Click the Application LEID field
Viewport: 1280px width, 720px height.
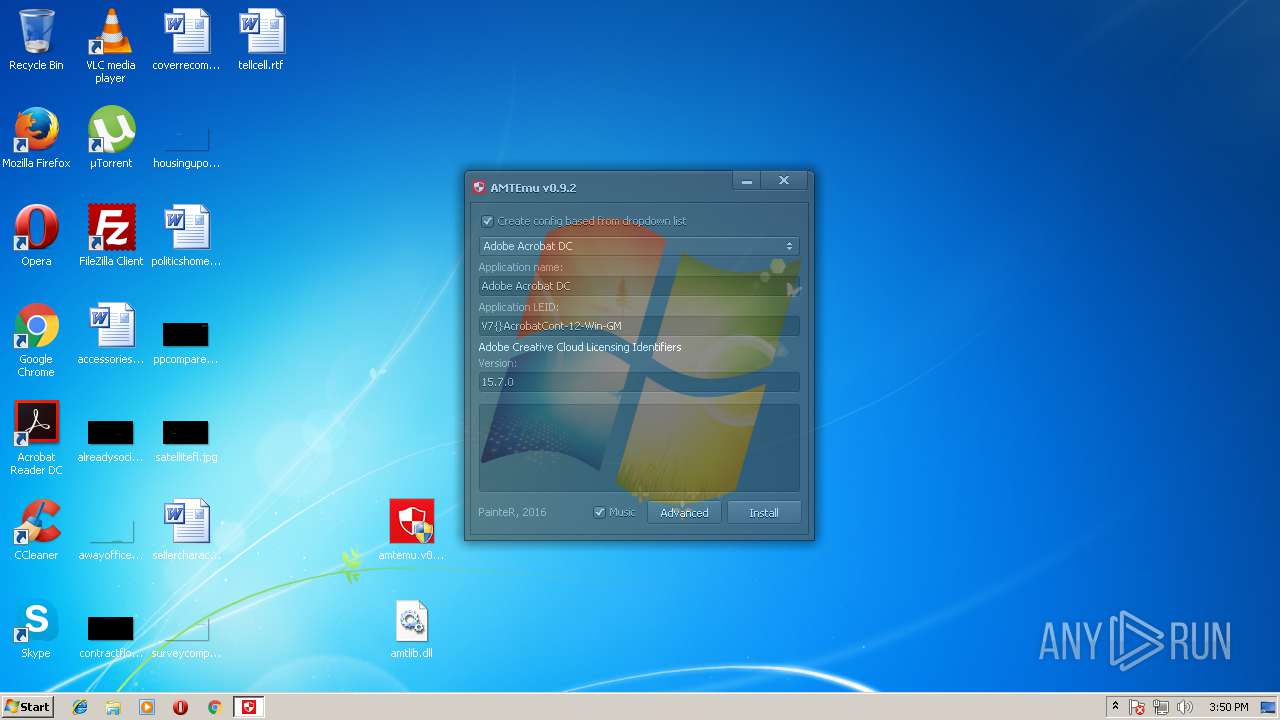point(638,326)
